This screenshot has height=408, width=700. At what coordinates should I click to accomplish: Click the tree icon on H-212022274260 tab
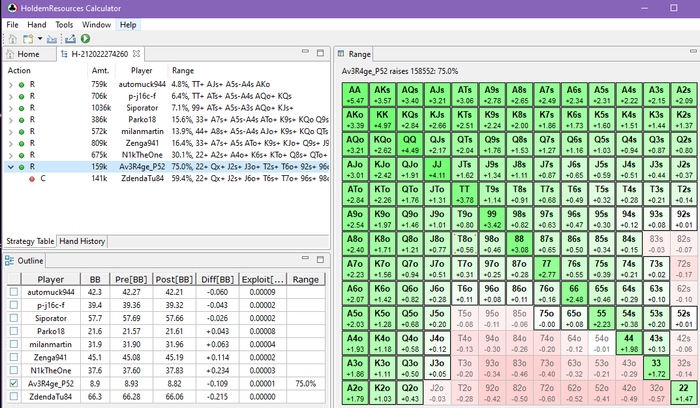click(64, 54)
